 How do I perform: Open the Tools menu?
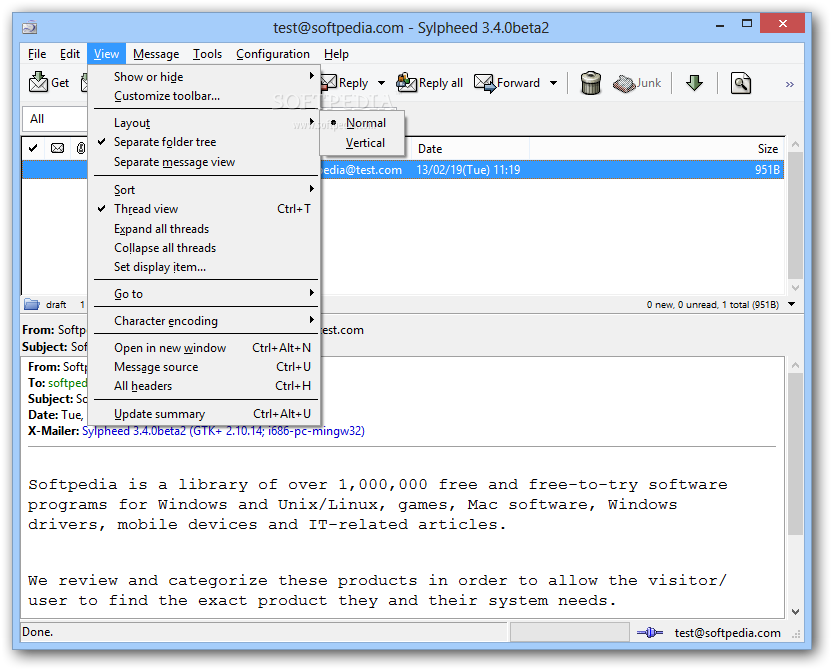207,54
